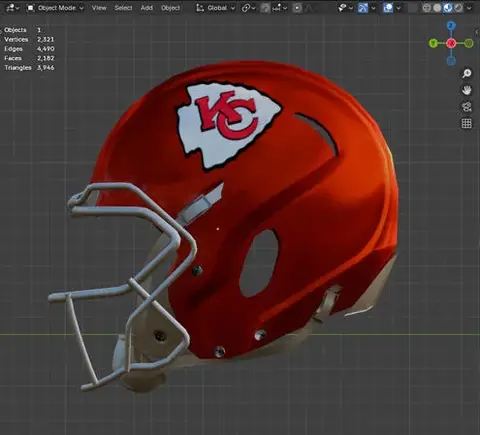This screenshot has width=480, height=435.
Task: Toggle the X-ray button
Action: (x=413, y=8)
